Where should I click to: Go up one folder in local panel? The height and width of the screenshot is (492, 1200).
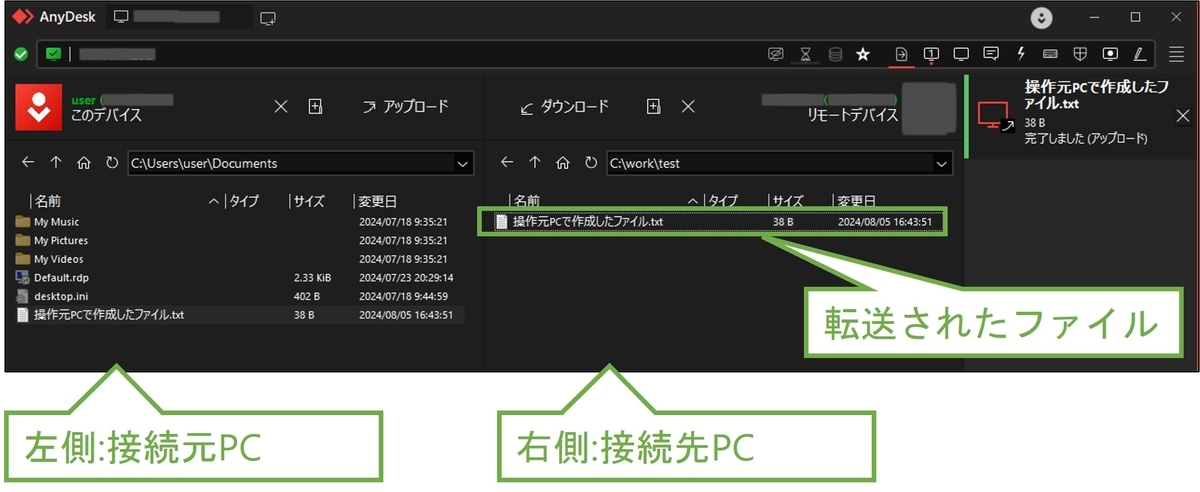point(56,162)
